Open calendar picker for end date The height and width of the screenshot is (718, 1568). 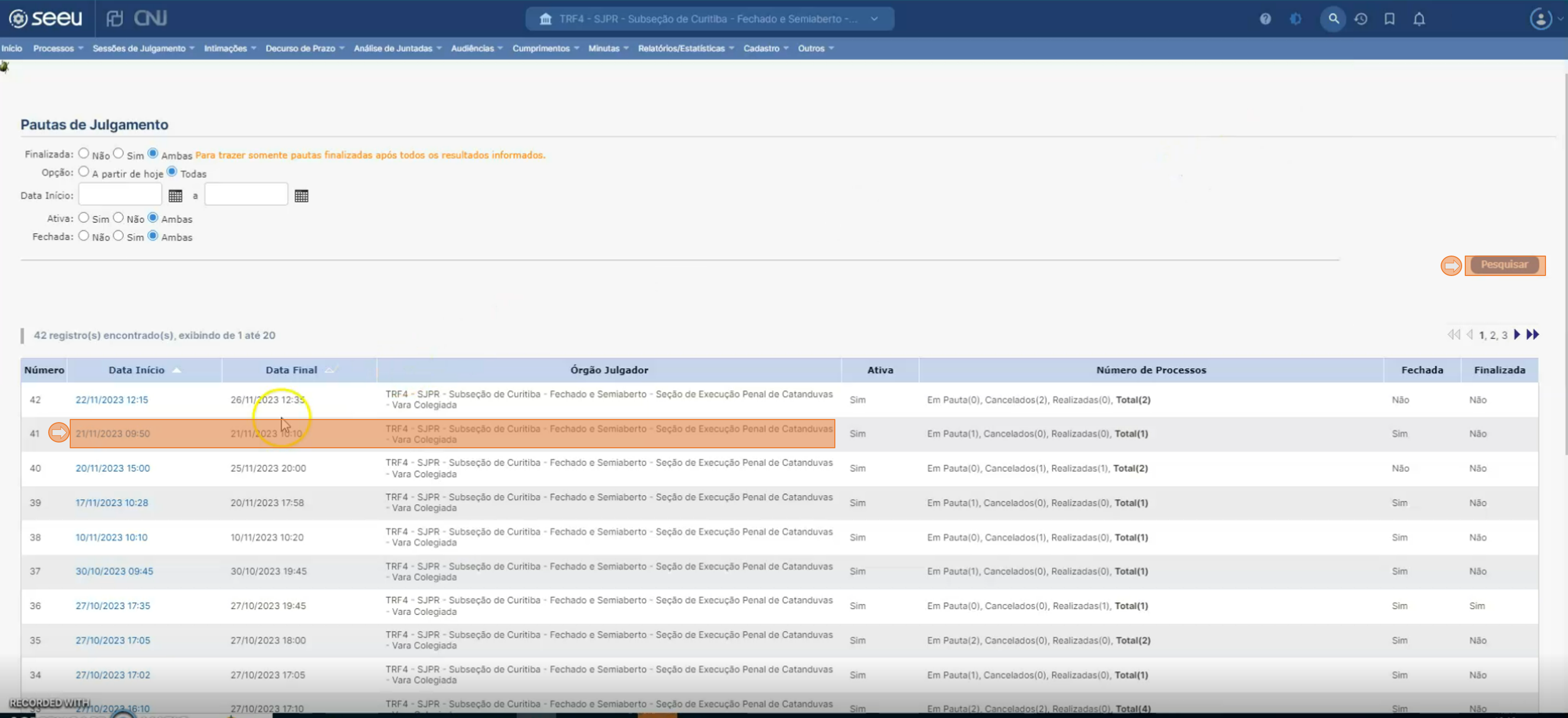[301, 196]
